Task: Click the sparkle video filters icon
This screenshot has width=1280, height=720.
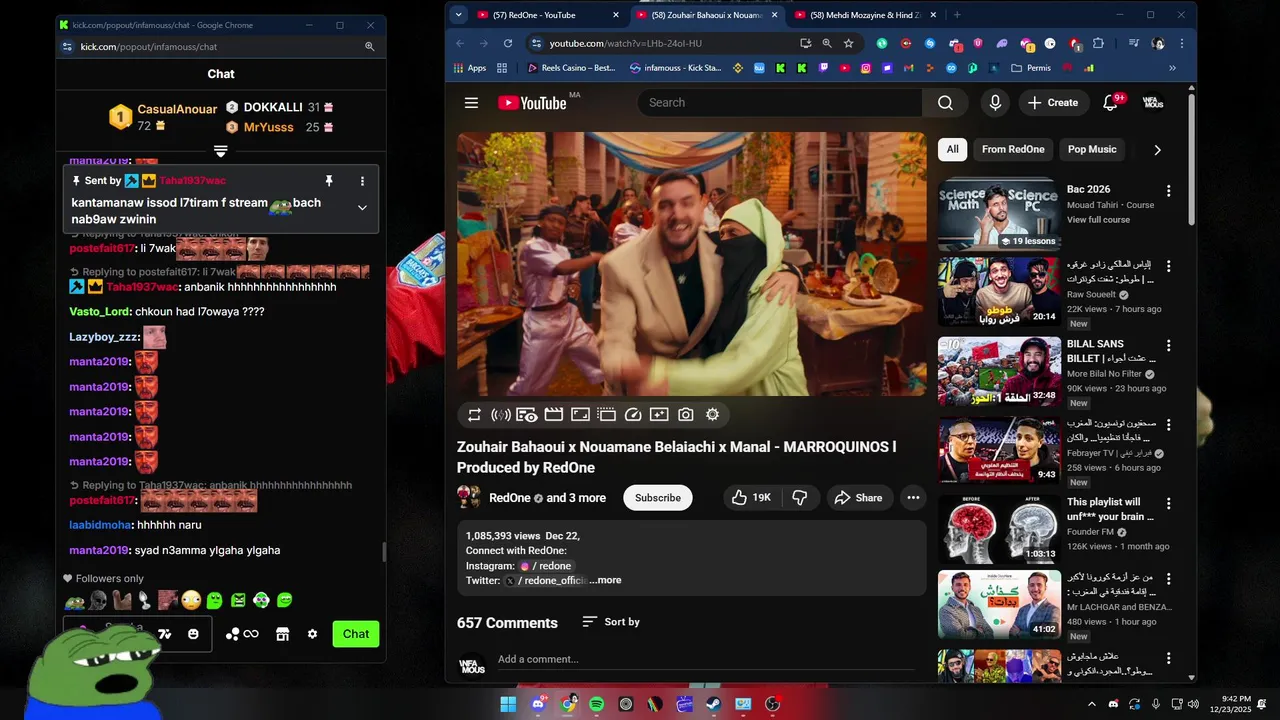Action: (x=659, y=415)
